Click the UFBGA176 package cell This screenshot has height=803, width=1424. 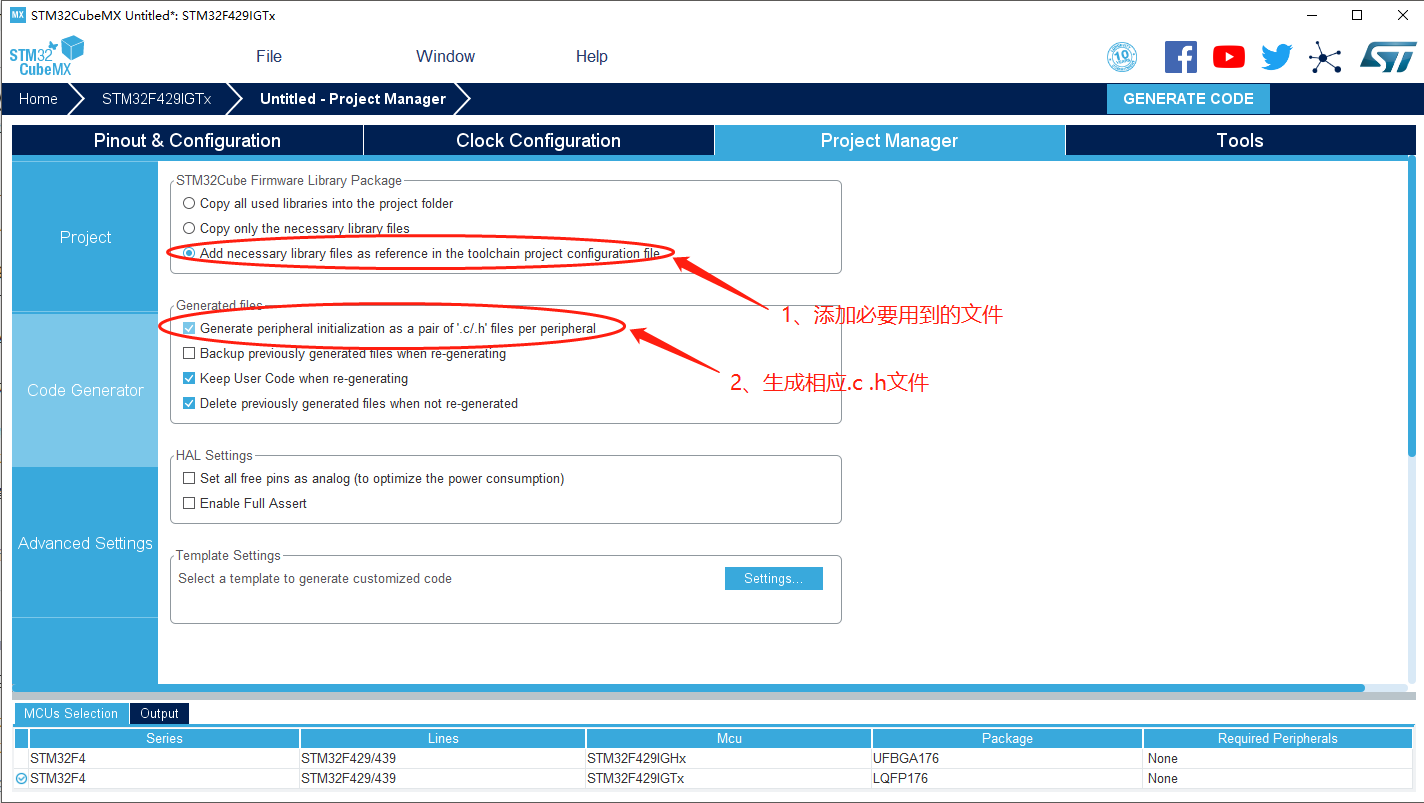click(x=1007, y=758)
